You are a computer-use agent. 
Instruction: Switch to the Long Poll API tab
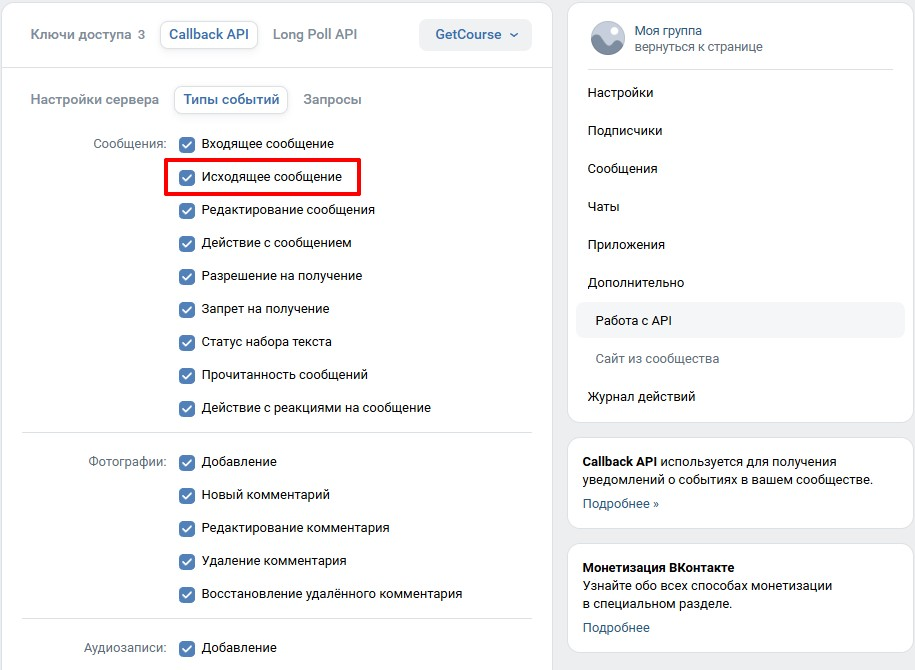click(315, 35)
